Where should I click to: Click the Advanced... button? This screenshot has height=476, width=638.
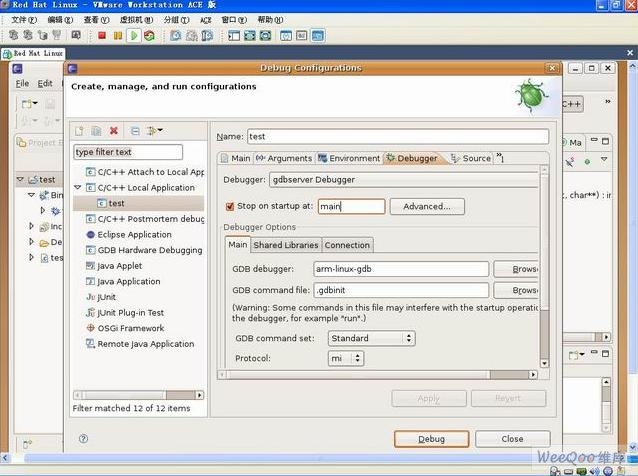[427, 206]
